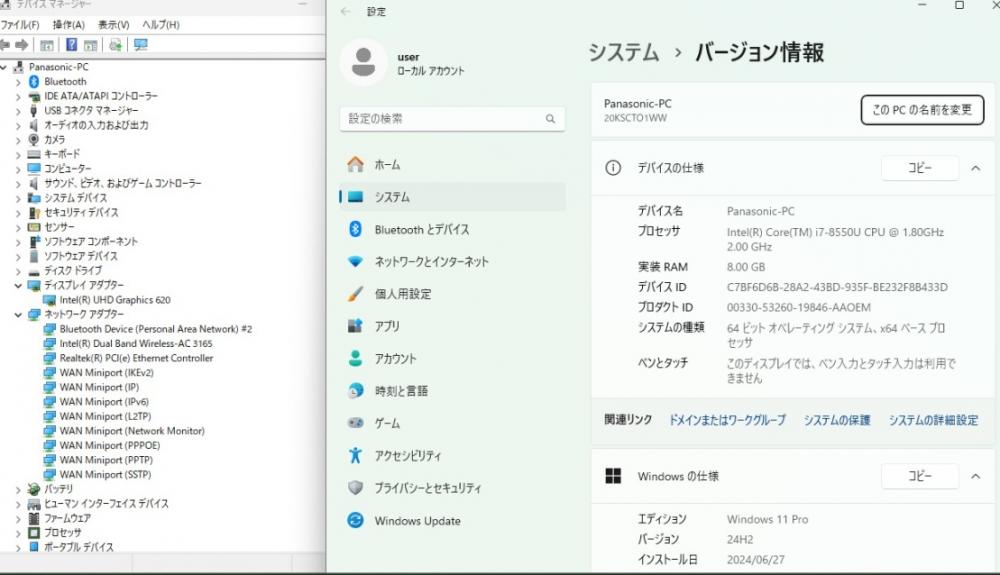Open ドメインまたはワークグループ link
The width and height of the screenshot is (1000, 575).
click(x=727, y=420)
